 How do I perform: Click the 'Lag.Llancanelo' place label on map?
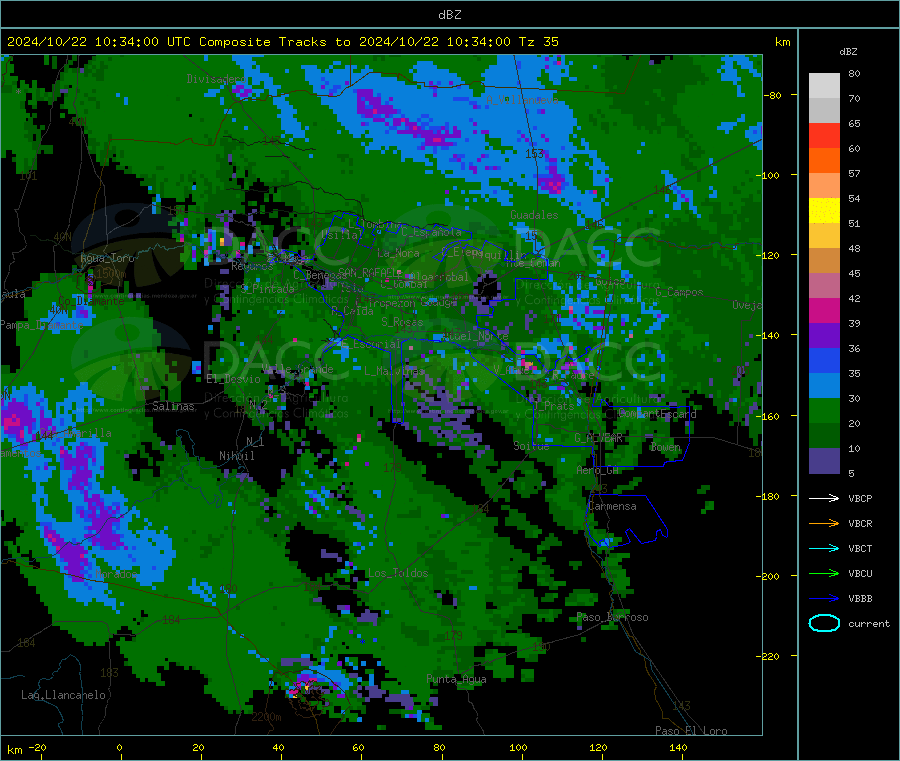click(64, 696)
